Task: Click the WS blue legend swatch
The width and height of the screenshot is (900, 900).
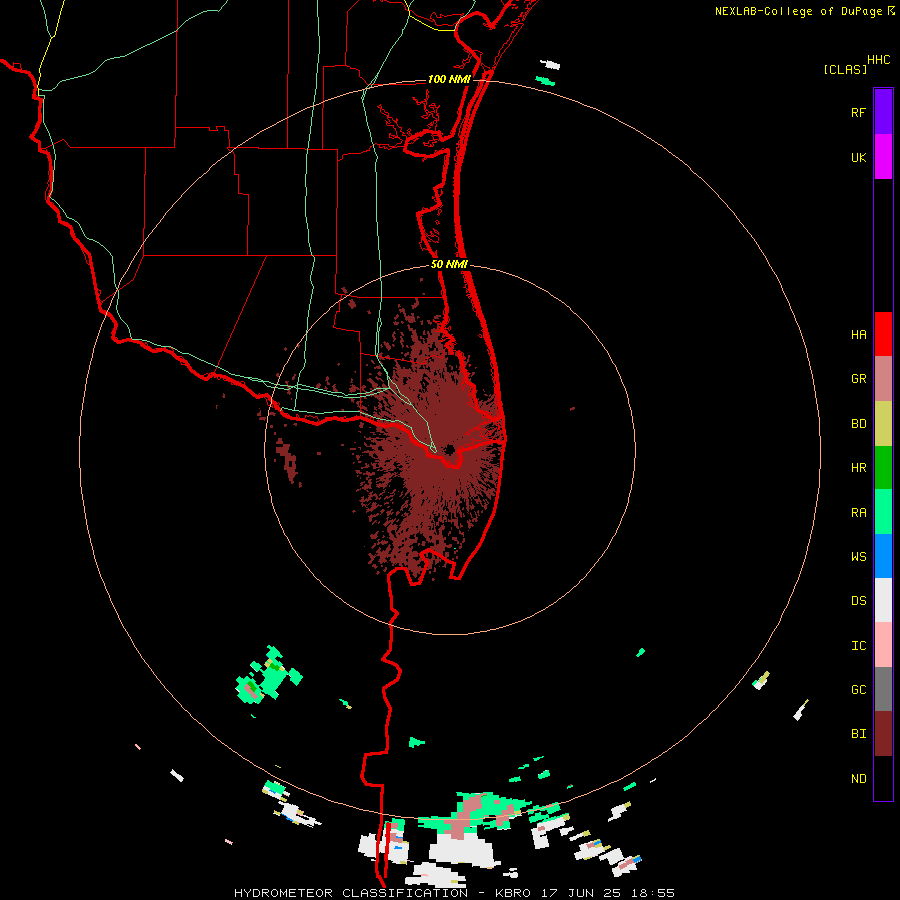Action: pos(883,556)
